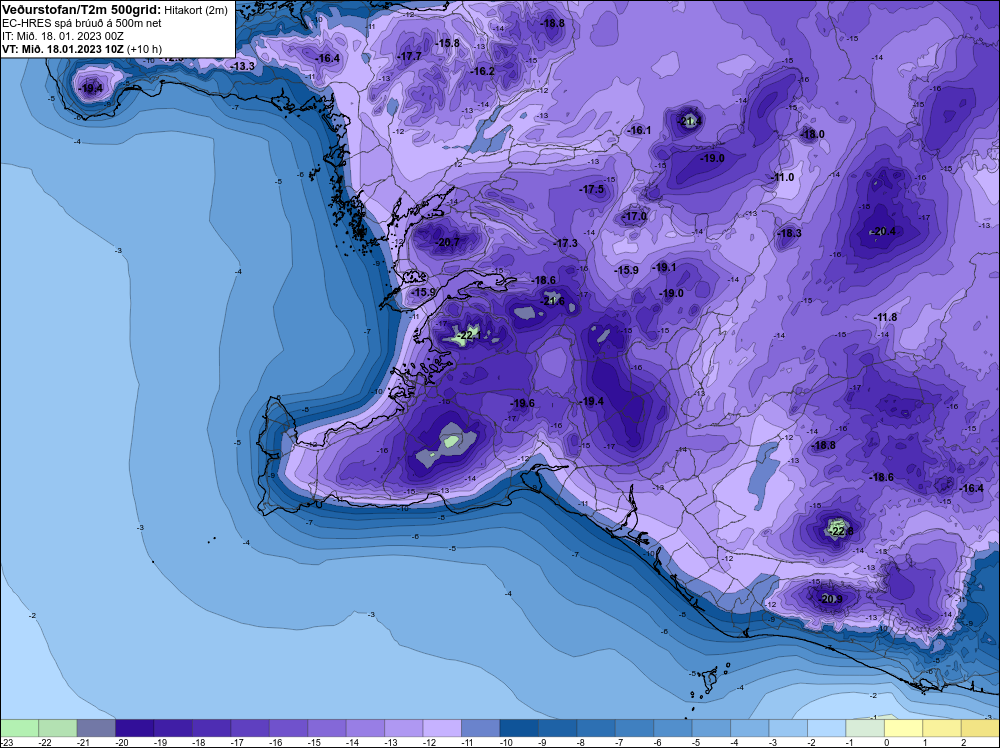This screenshot has width=1000, height=748.
Task: Click the '(+10 h)' forecast offset text
Action: 145,49
